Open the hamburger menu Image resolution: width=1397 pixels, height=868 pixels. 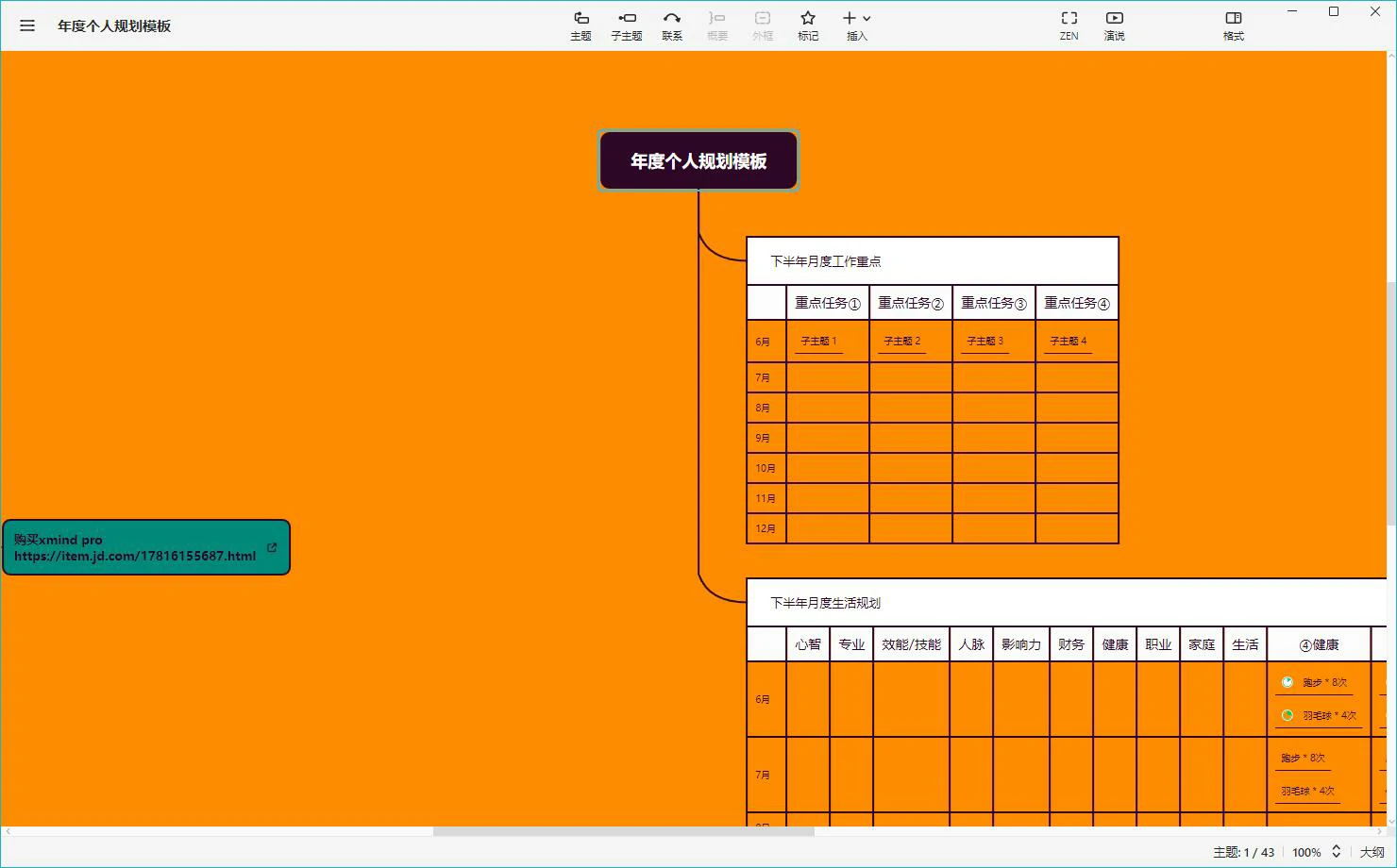tap(27, 25)
